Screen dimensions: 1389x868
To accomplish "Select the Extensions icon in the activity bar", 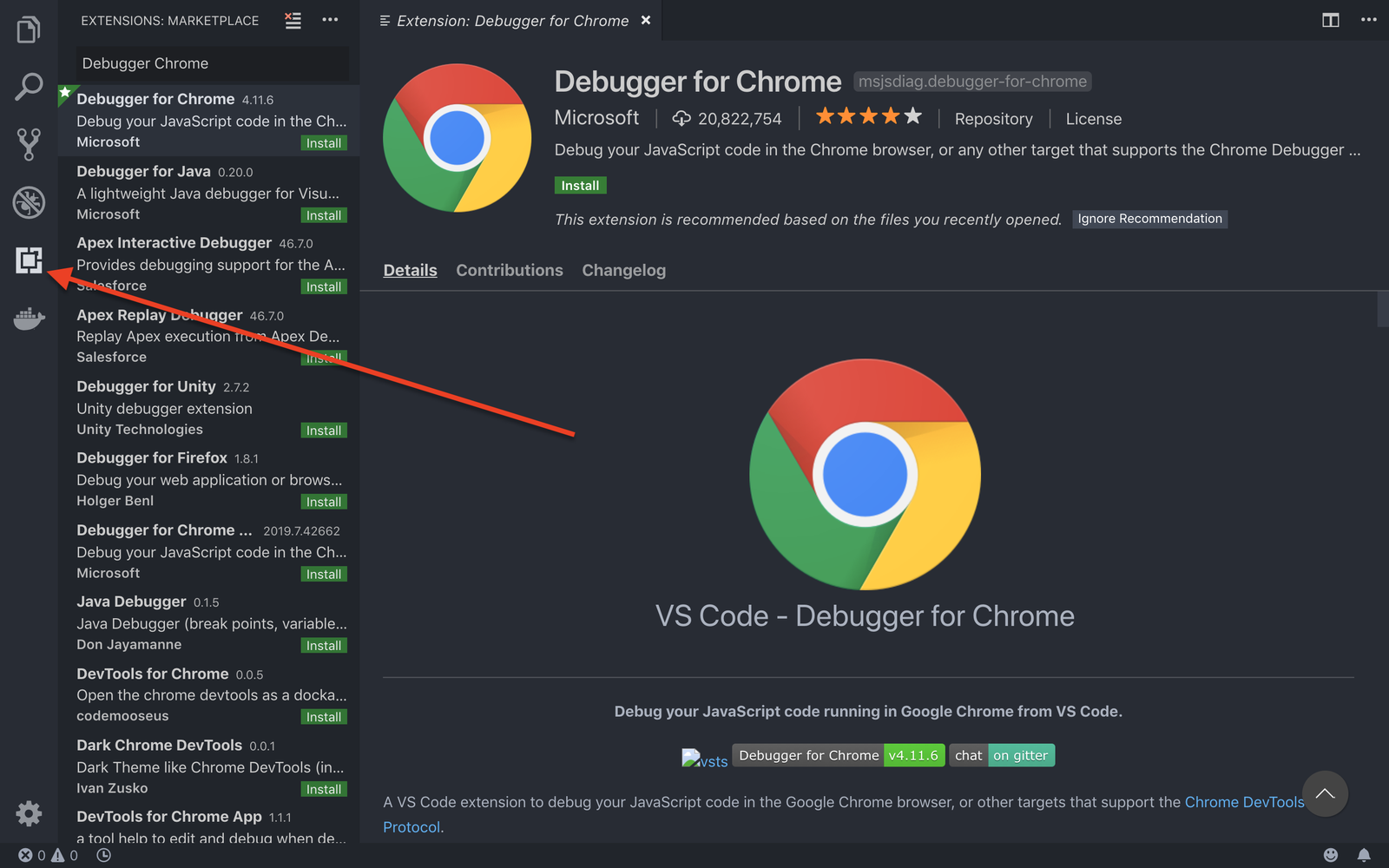I will tap(29, 260).
